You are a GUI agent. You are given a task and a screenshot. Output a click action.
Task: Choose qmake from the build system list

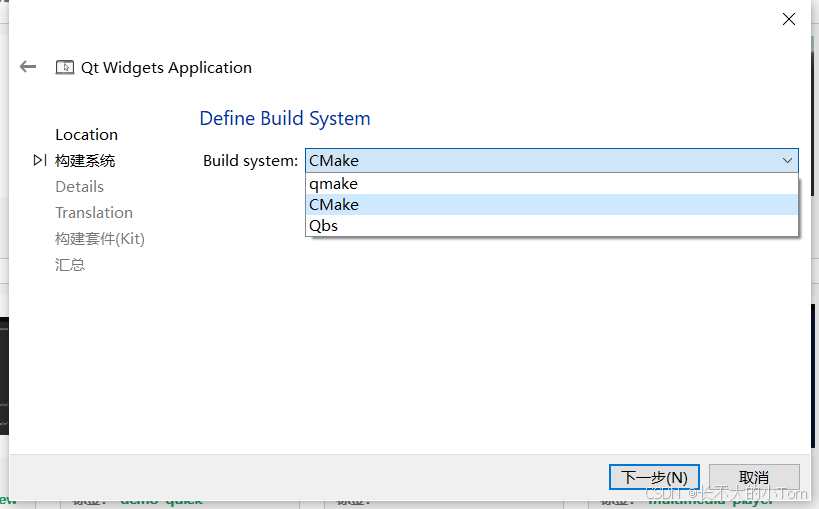552,184
